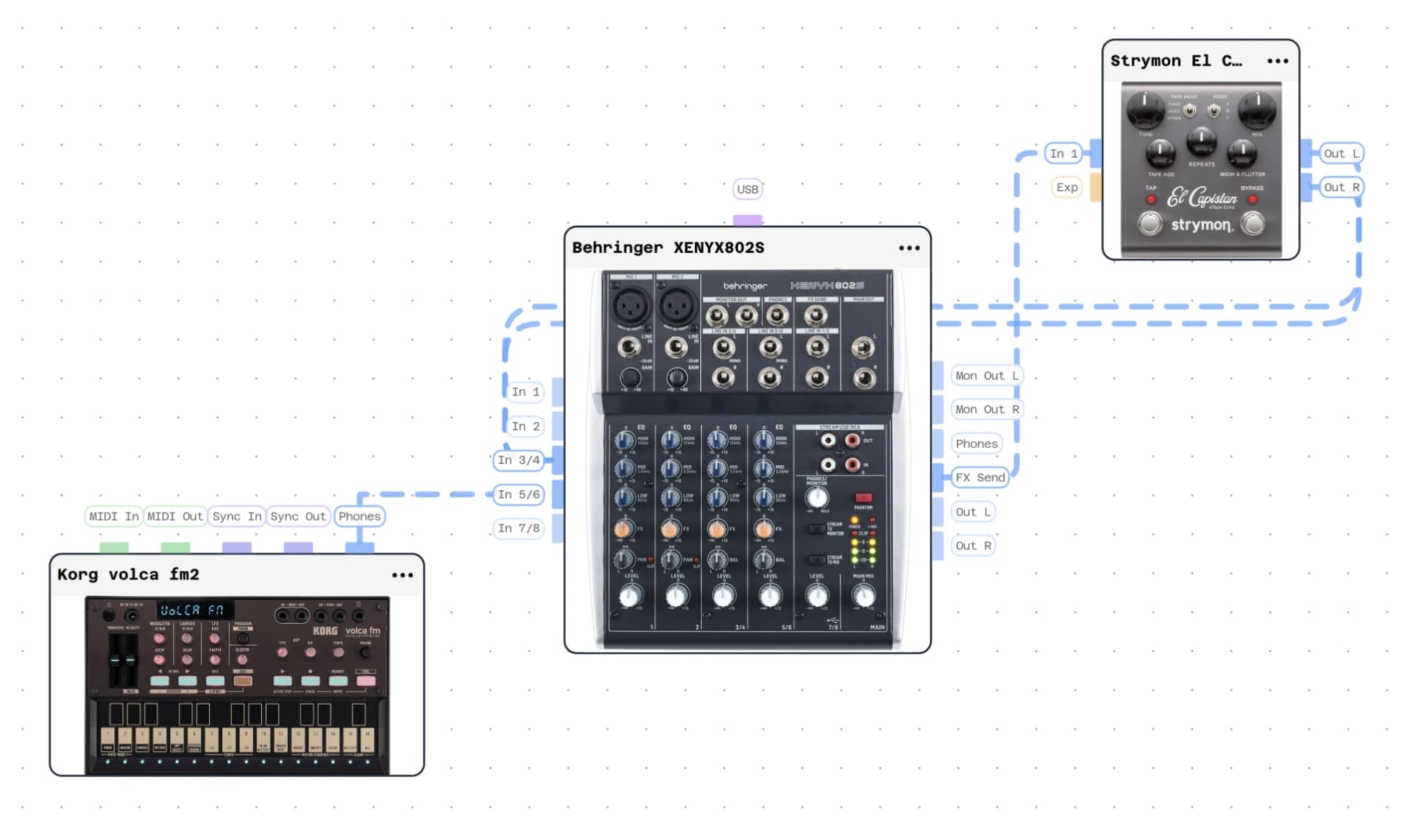Select the Korg MIDI In port
1413x840 pixels.
coord(113,516)
